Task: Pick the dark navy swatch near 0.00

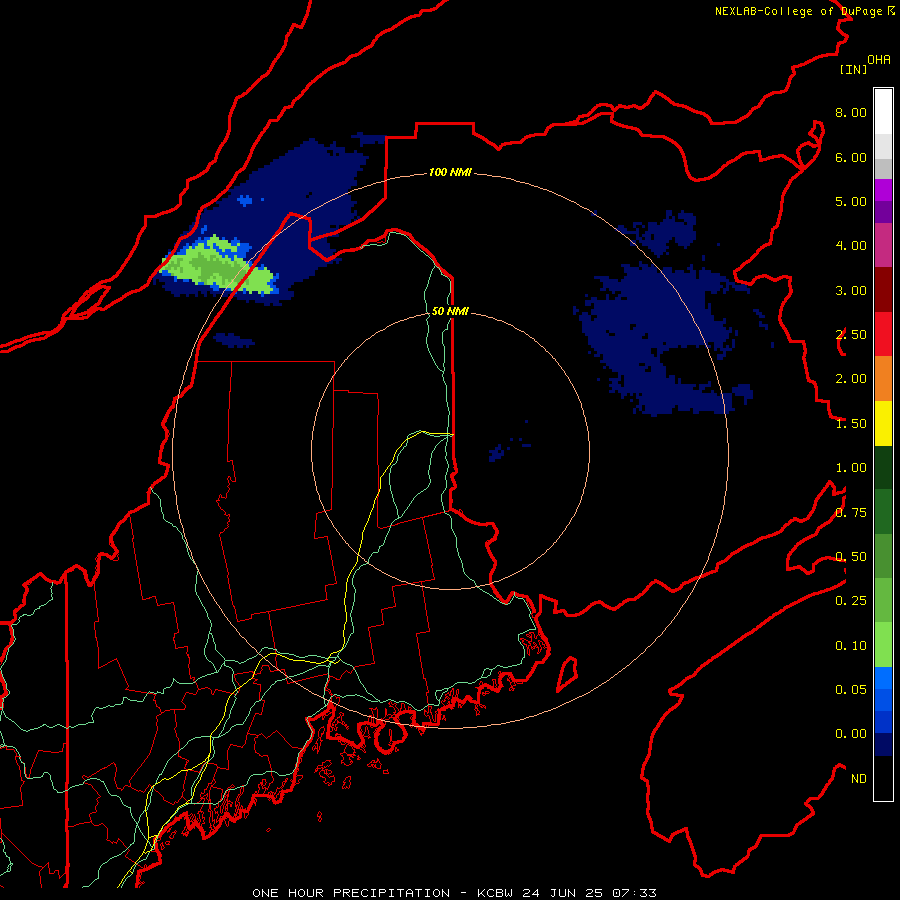Action: click(883, 745)
